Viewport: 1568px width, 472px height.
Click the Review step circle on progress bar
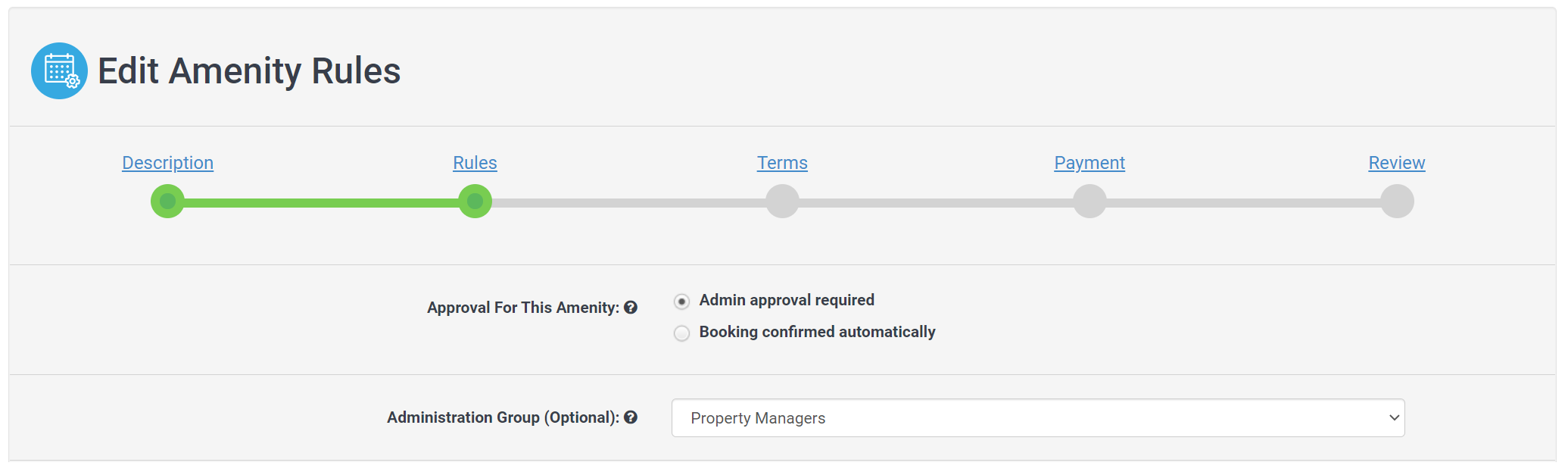[1397, 202]
